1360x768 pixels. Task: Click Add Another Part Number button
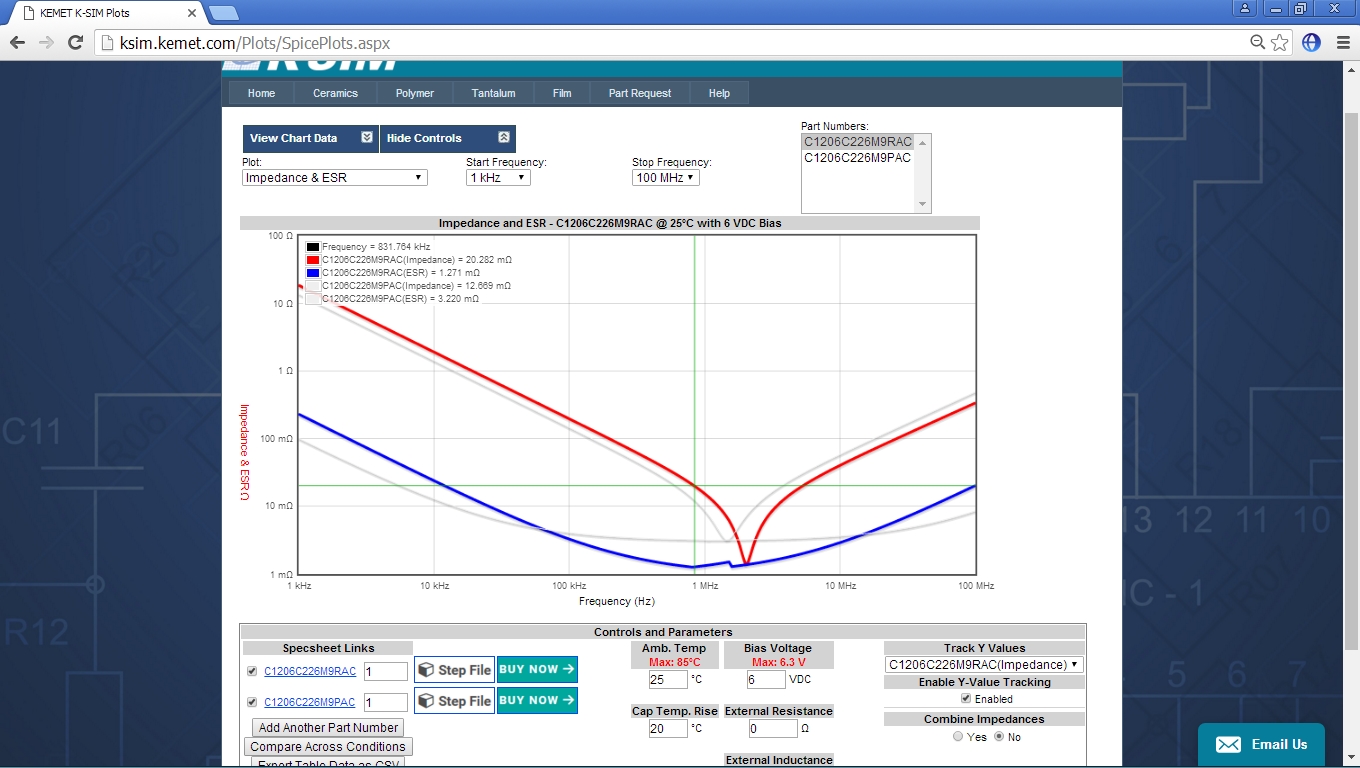328,728
